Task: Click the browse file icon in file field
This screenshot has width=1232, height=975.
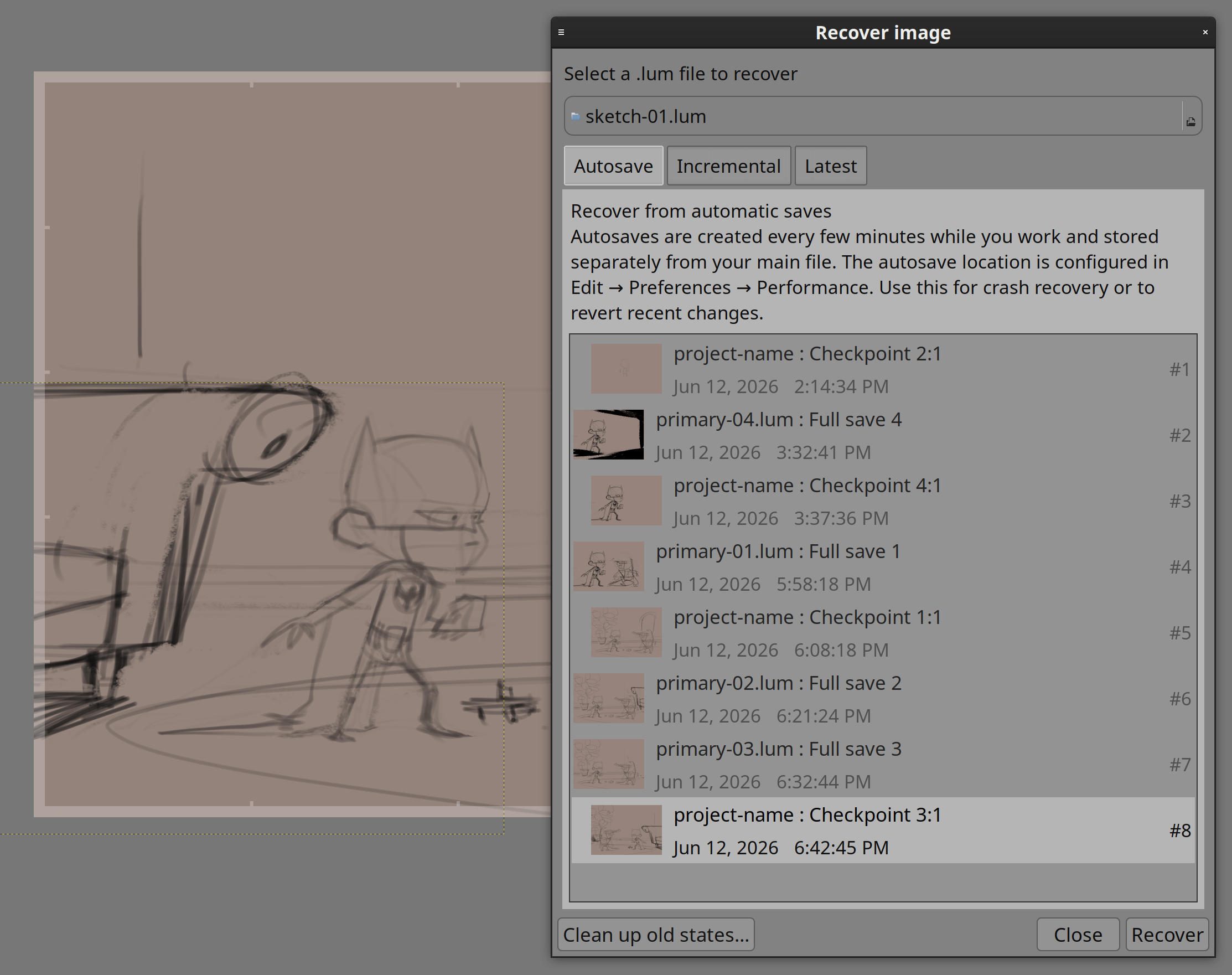Action: point(1191,121)
